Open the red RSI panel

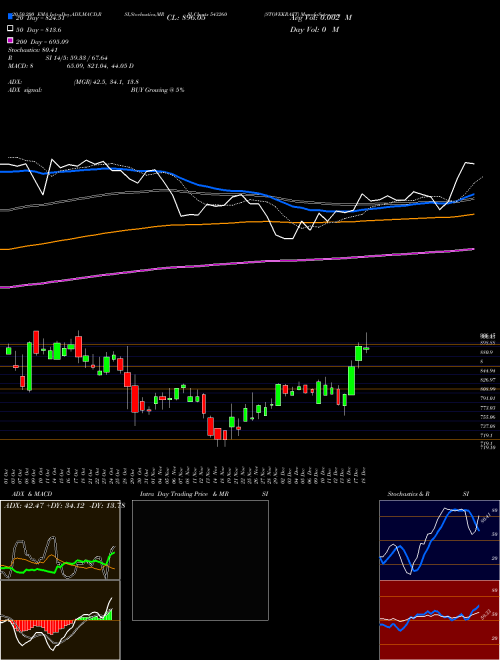tap(439, 620)
